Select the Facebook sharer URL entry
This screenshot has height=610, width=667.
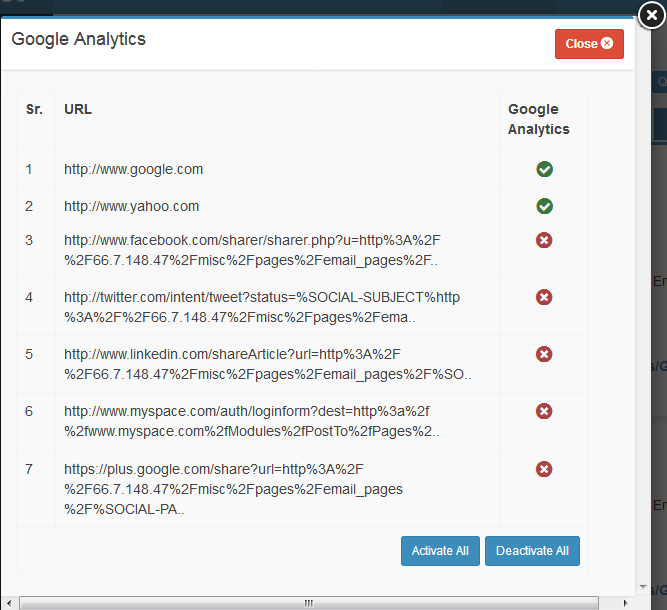click(250, 250)
